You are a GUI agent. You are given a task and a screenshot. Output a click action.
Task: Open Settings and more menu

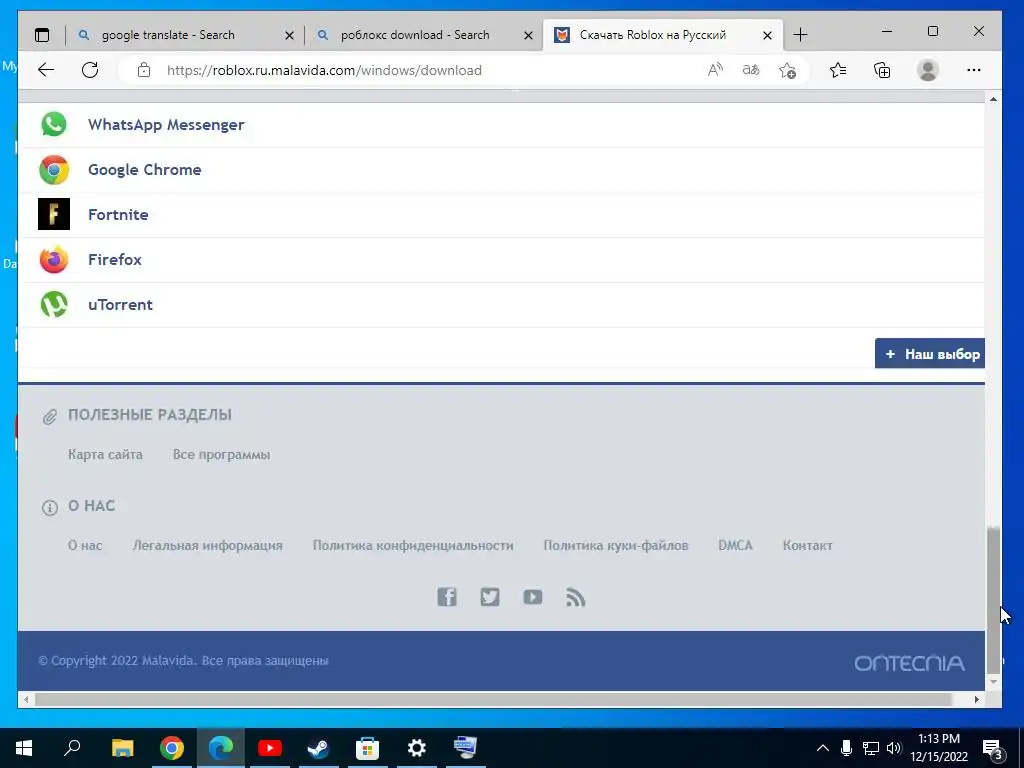[974, 70]
